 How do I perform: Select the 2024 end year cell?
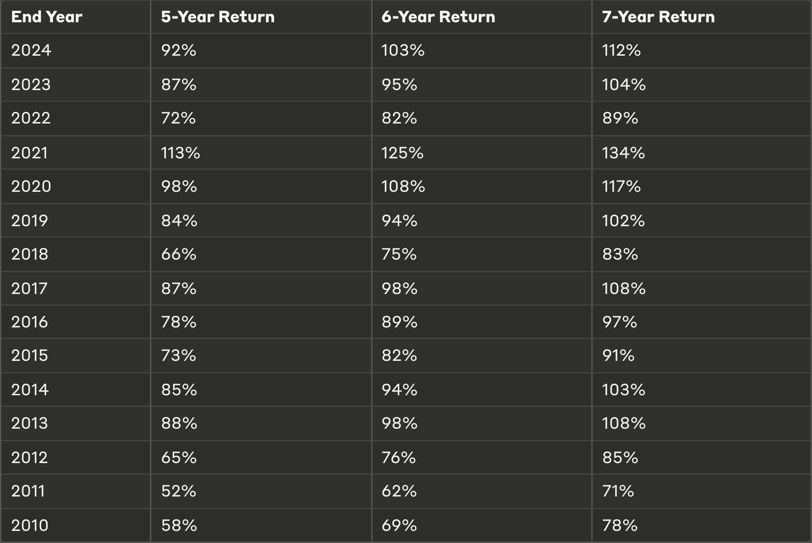tap(31, 51)
